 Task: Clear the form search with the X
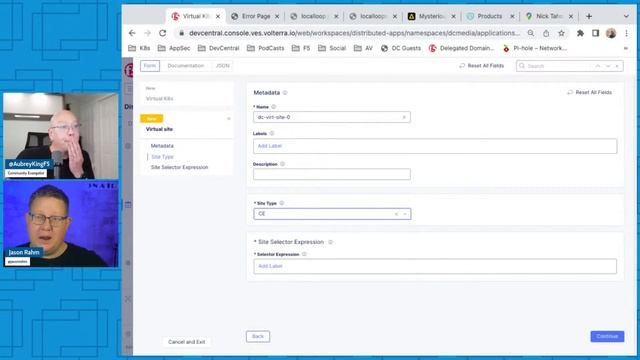click(617, 66)
